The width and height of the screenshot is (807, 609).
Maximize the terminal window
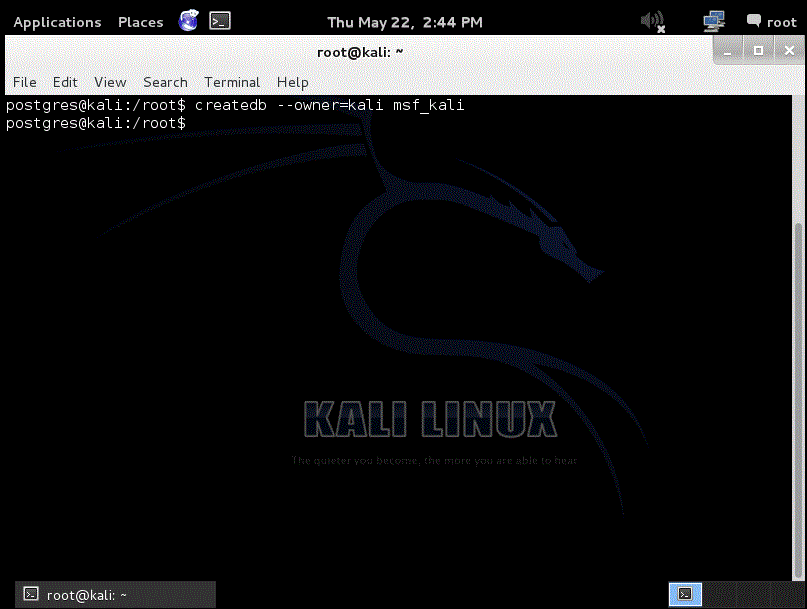click(758, 50)
